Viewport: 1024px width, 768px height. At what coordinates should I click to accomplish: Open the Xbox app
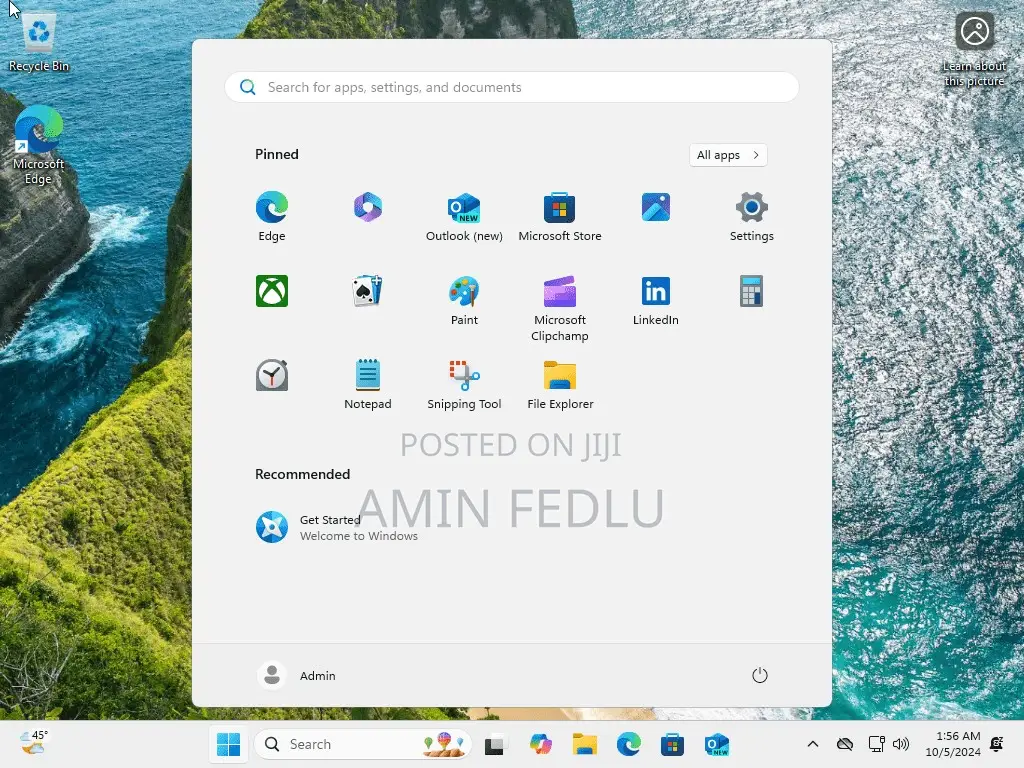coord(272,290)
